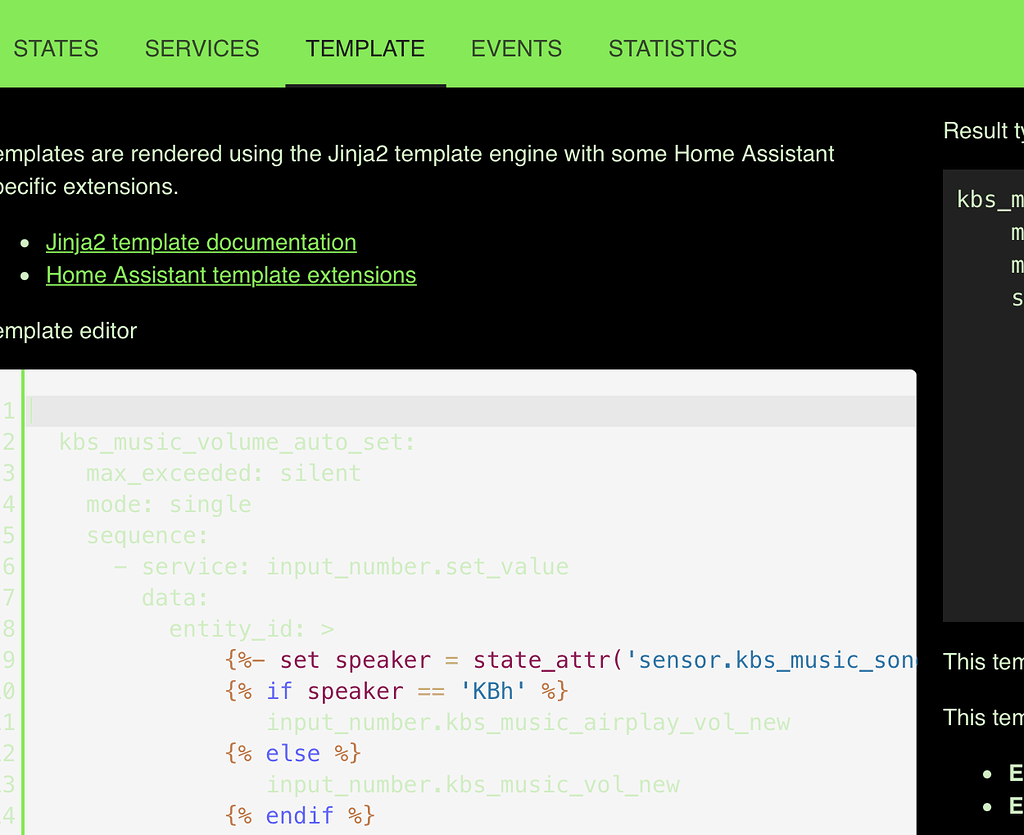The height and width of the screenshot is (835, 1024).
Task: Select the TEMPLATE tab
Action: (365, 48)
